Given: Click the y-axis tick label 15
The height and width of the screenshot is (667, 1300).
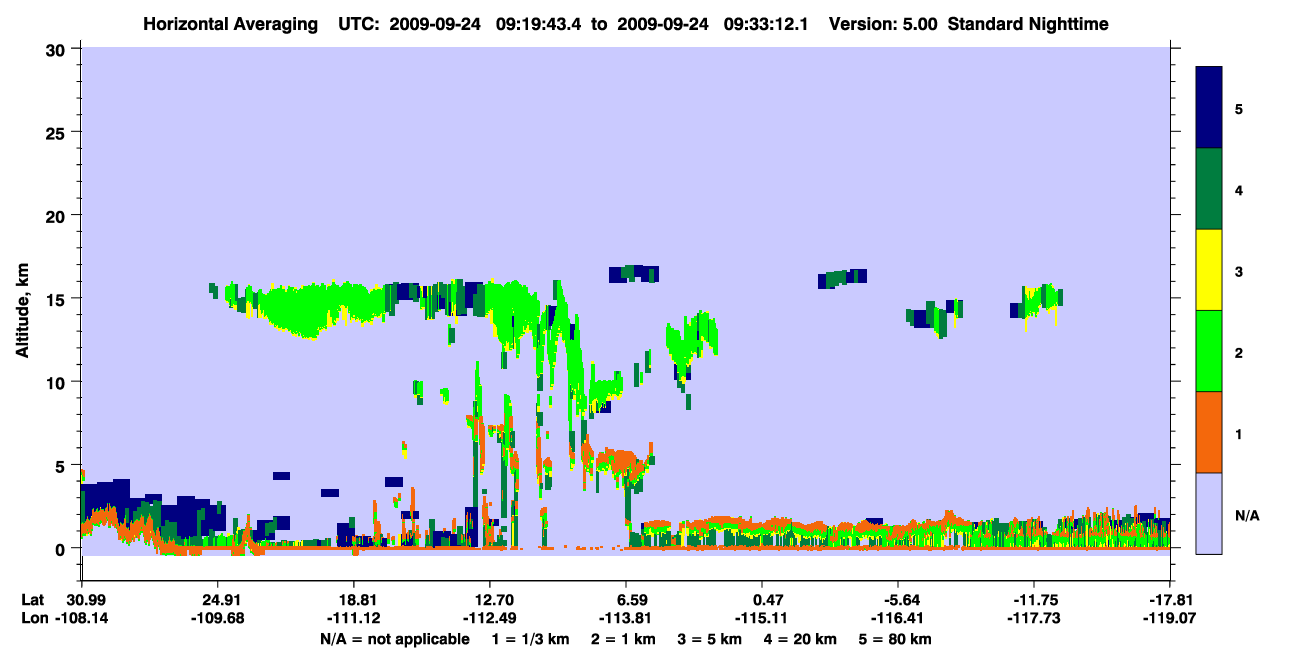Looking at the screenshot, I should tap(56, 299).
